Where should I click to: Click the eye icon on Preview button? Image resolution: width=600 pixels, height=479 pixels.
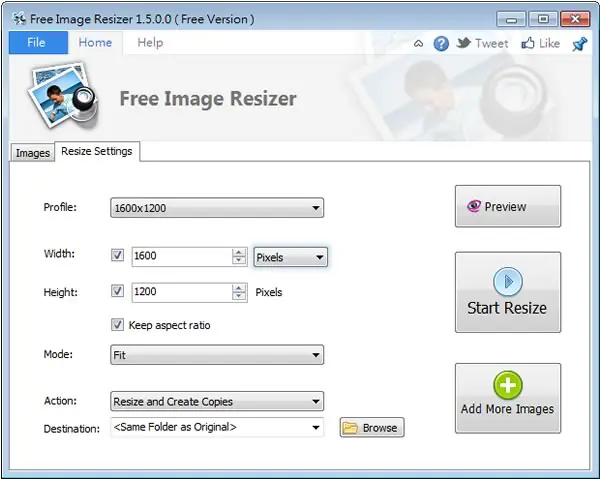(x=474, y=206)
